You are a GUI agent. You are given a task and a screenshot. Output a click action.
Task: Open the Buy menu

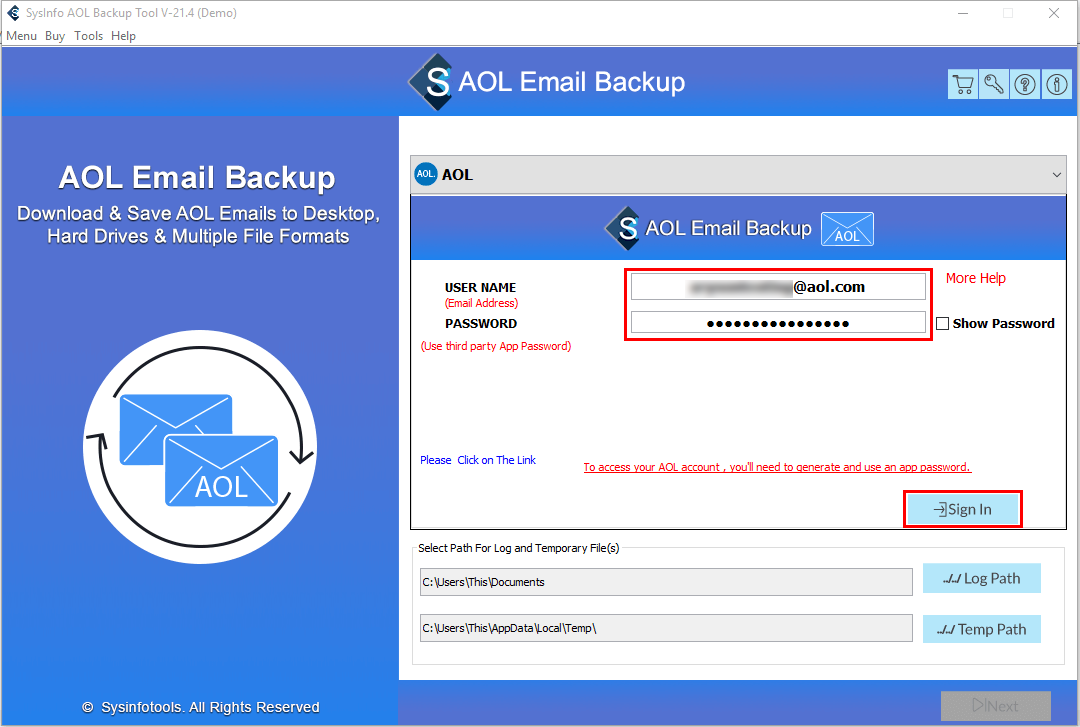tap(55, 36)
